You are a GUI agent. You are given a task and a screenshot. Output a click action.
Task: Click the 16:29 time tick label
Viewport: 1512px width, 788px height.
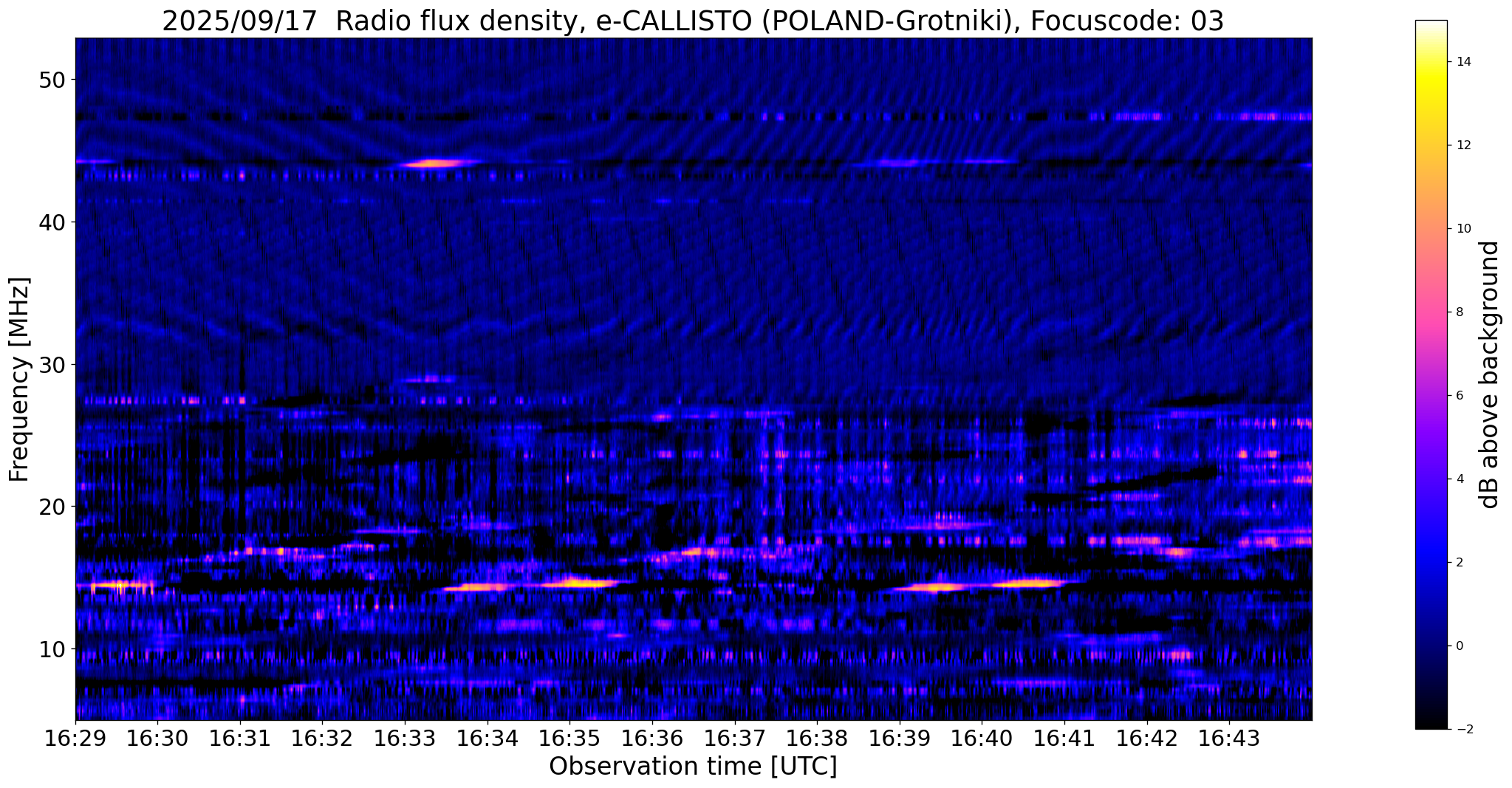[75, 739]
